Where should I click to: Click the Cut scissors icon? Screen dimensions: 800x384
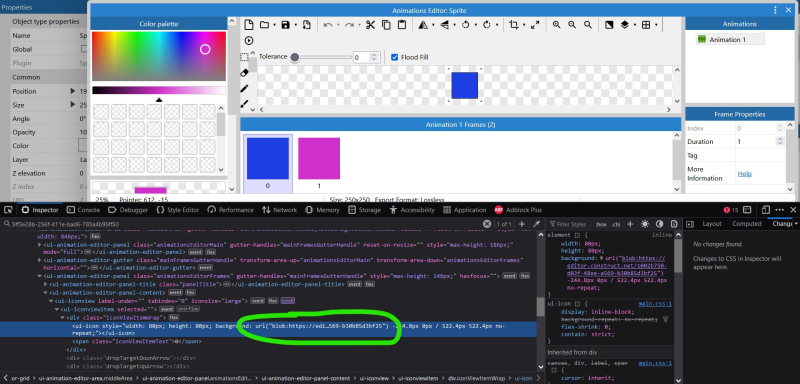tap(370, 25)
